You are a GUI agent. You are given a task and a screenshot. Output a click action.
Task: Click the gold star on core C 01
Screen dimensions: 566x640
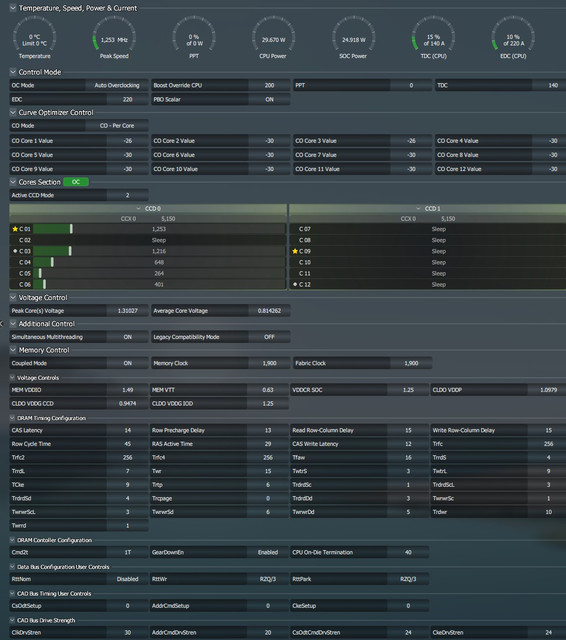[15, 229]
